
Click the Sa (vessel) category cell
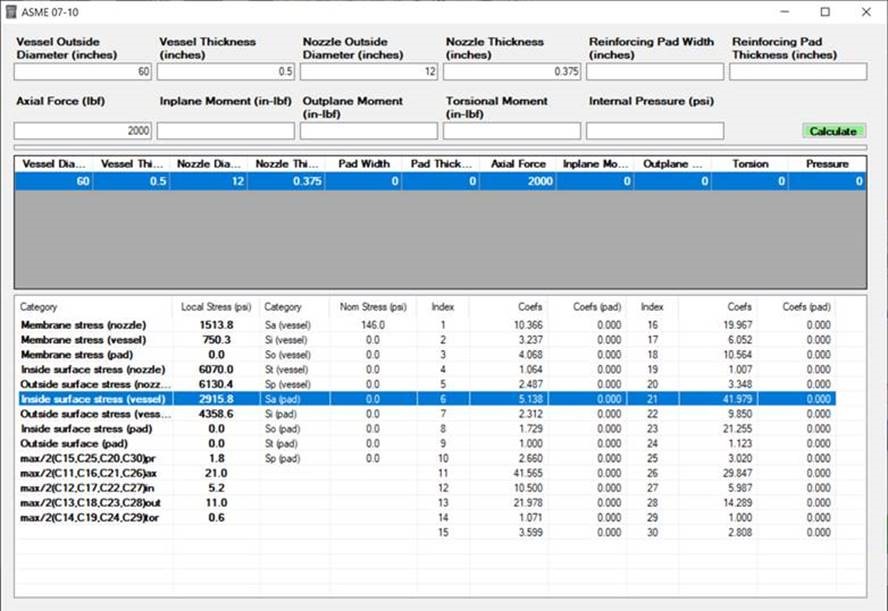coord(288,325)
